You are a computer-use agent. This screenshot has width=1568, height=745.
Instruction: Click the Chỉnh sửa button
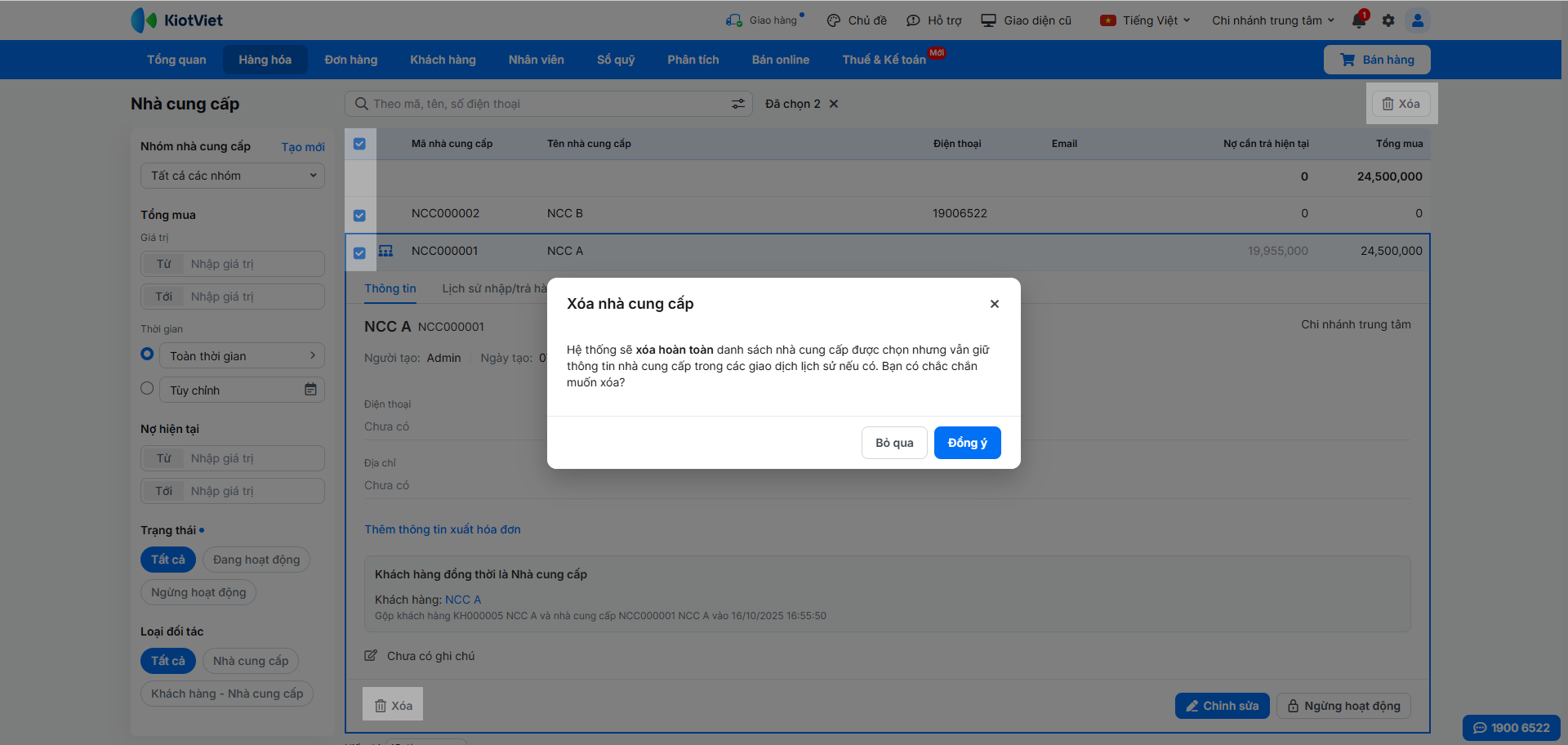click(x=1223, y=706)
